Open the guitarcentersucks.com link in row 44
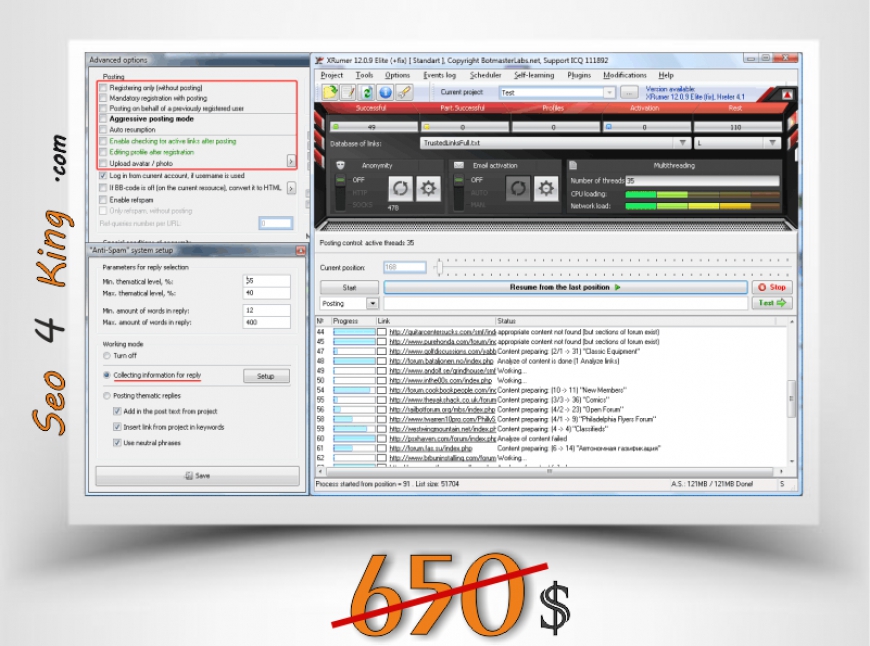 click(x=442, y=332)
